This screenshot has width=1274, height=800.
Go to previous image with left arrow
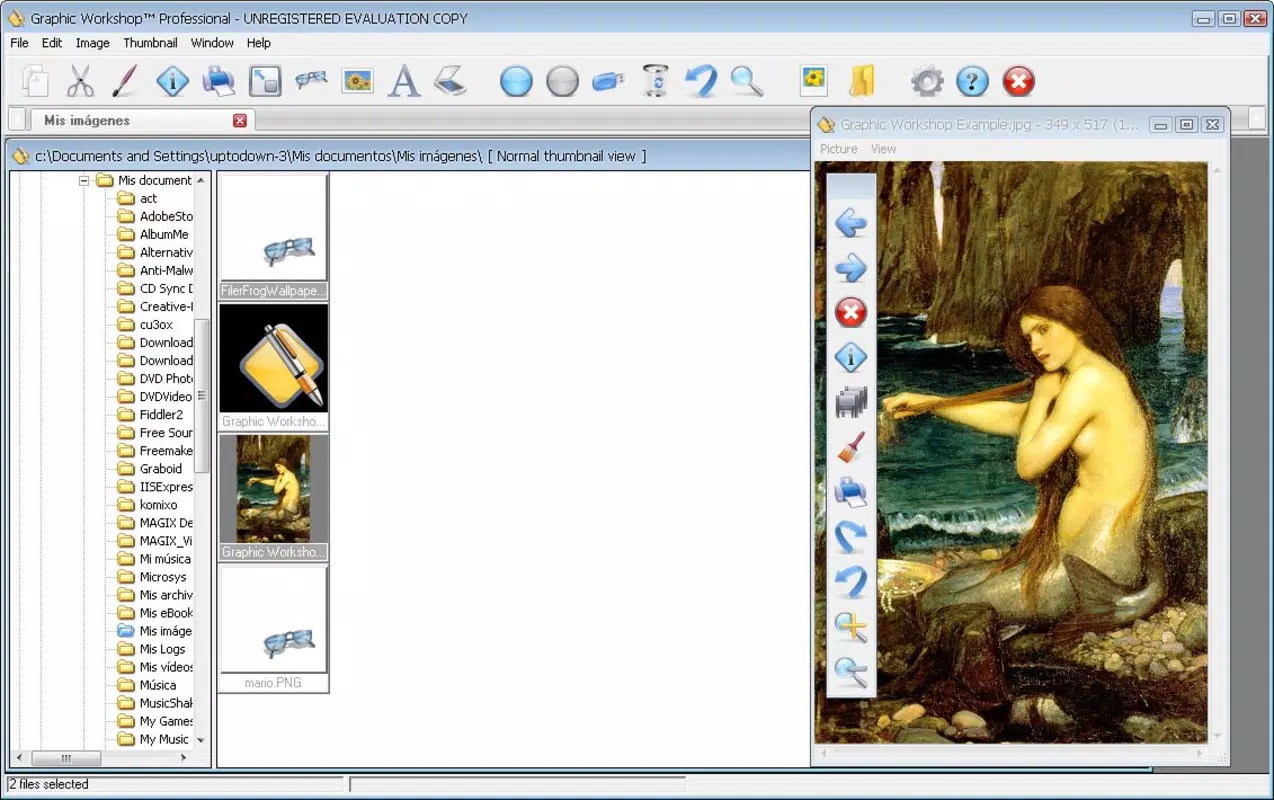(851, 222)
